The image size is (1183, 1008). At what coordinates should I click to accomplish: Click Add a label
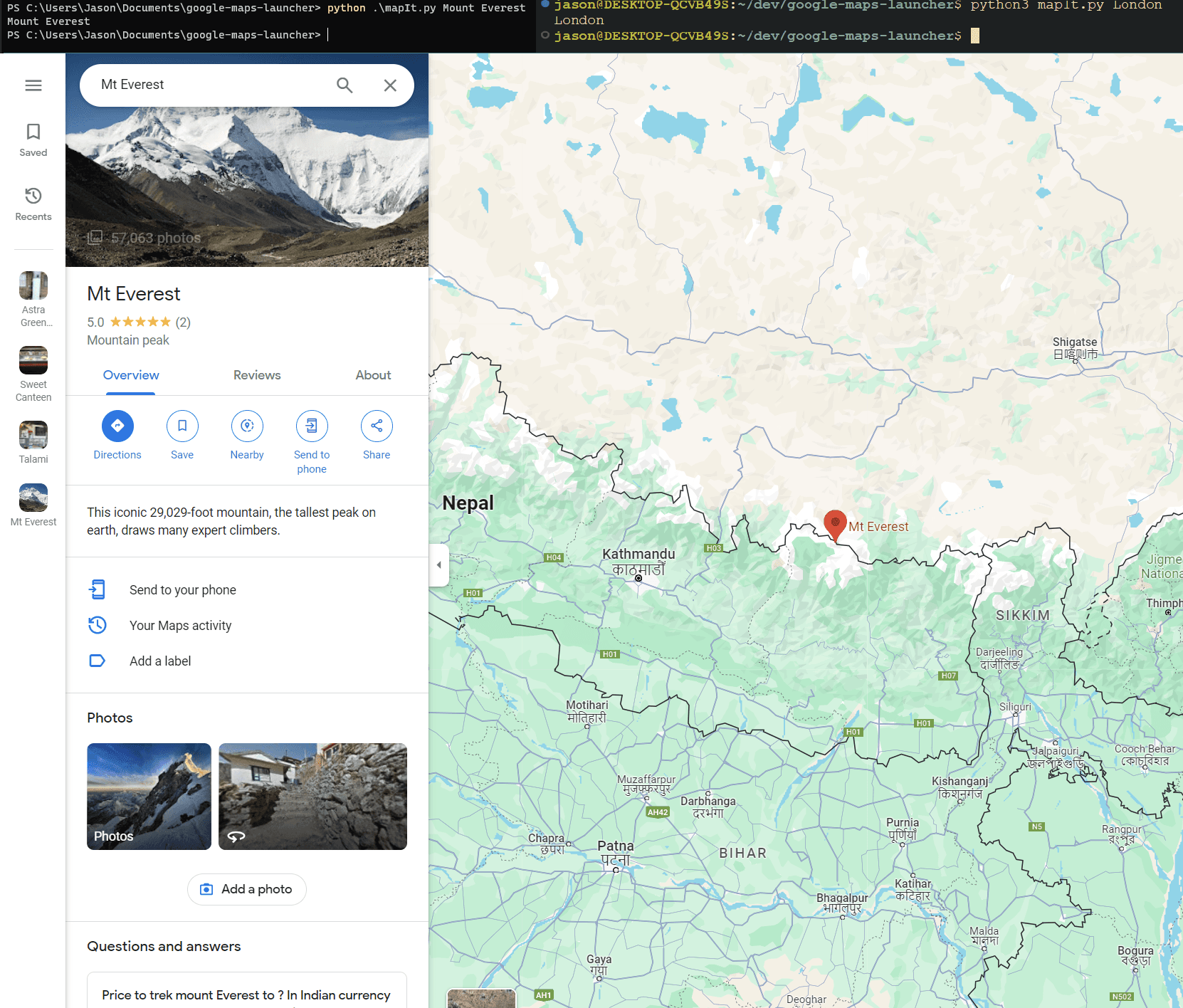point(247,661)
